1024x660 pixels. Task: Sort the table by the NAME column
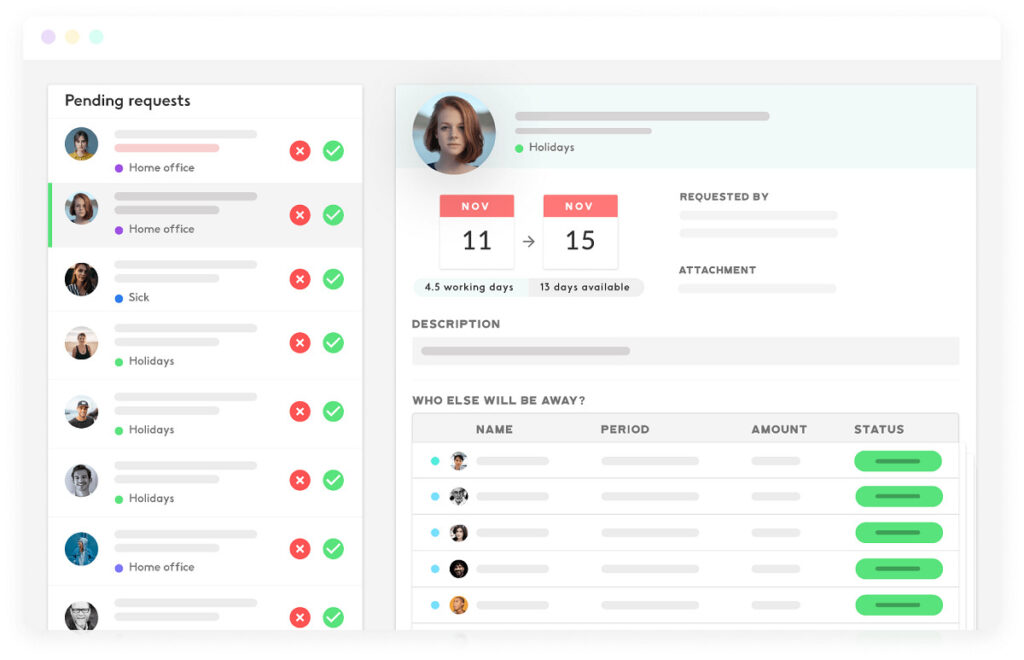(496, 428)
